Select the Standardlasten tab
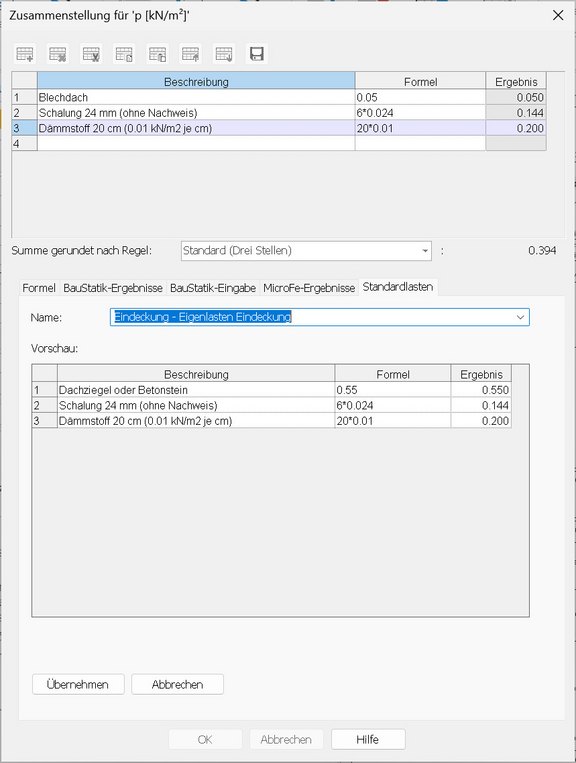 pos(398,287)
